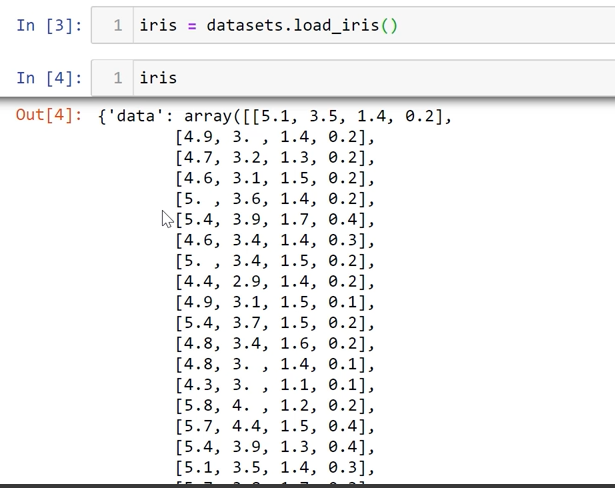Viewport: 615px width, 488px height.
Task: Click the 'data' key in the output
Action: (132, 116)
